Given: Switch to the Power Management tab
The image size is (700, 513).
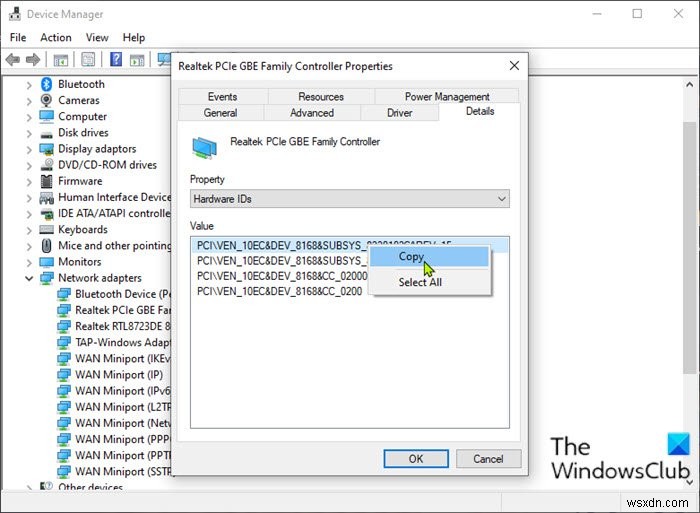Looking at the screenshot, I should tap(447, 96).
